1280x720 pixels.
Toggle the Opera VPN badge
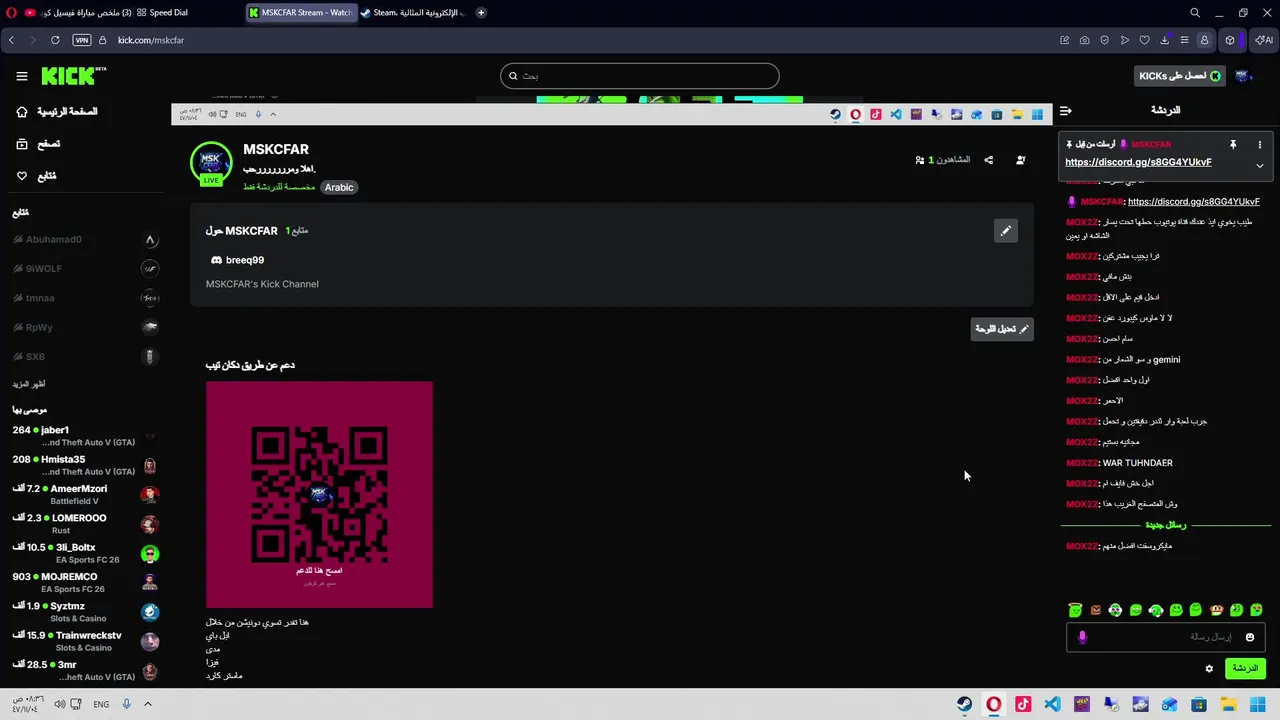point(82,40)
